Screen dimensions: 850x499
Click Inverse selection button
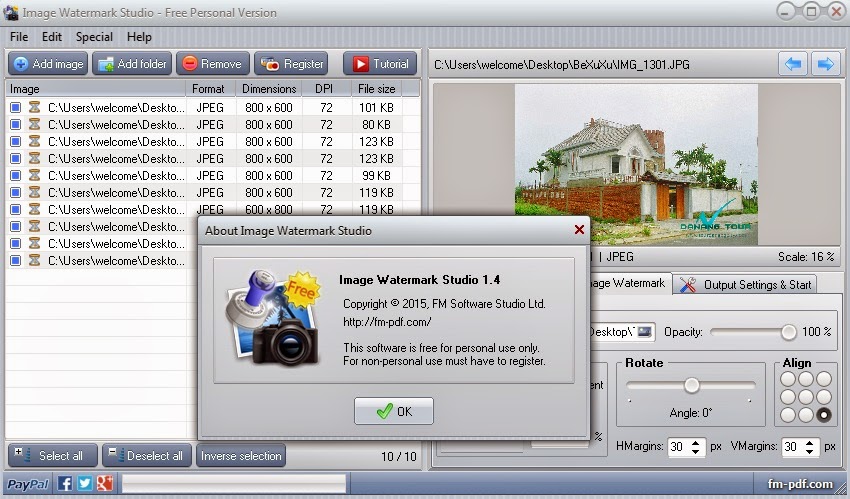click(241, 456)
